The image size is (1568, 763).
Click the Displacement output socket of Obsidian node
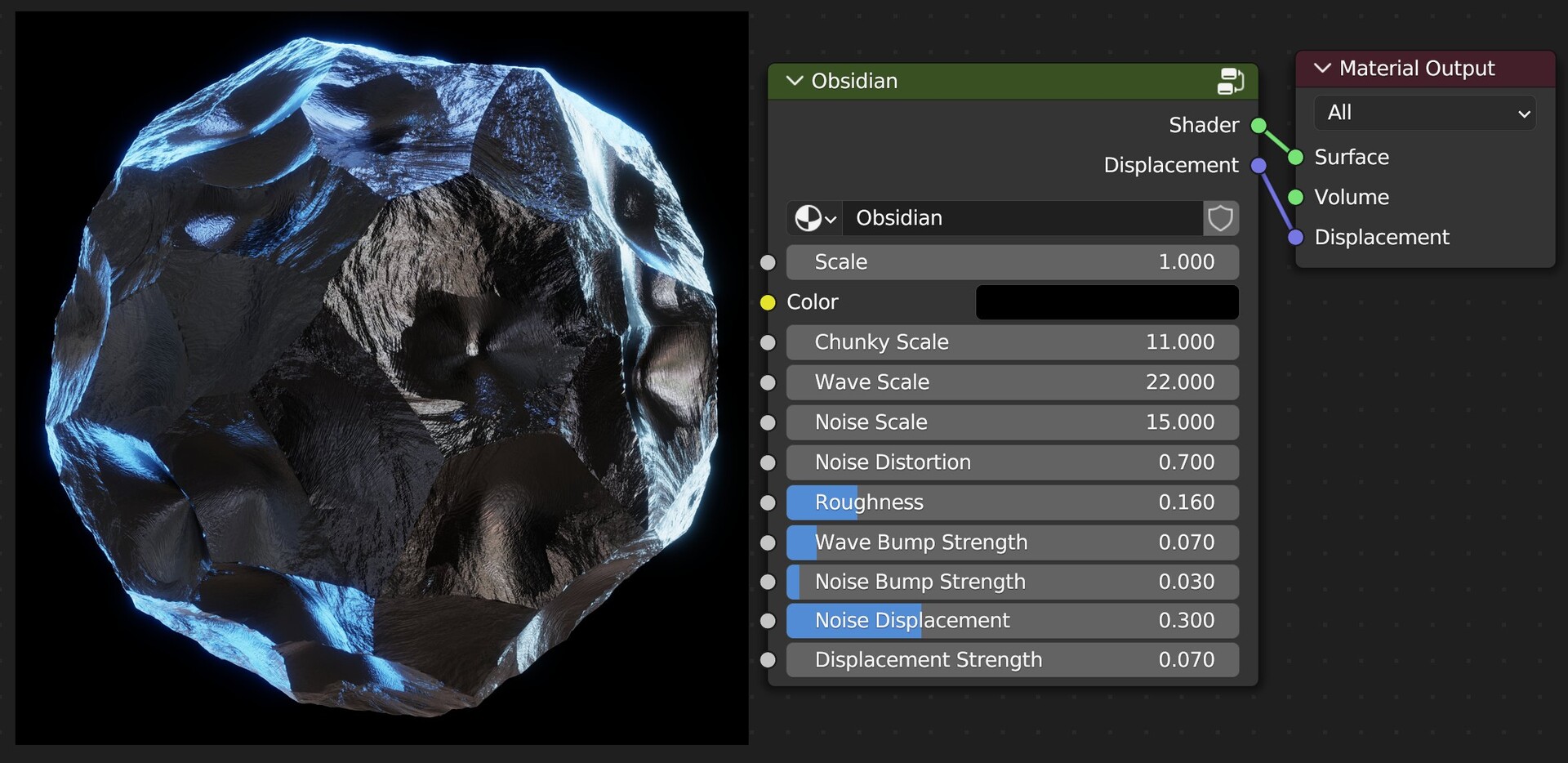click(x=1259, y=165)
